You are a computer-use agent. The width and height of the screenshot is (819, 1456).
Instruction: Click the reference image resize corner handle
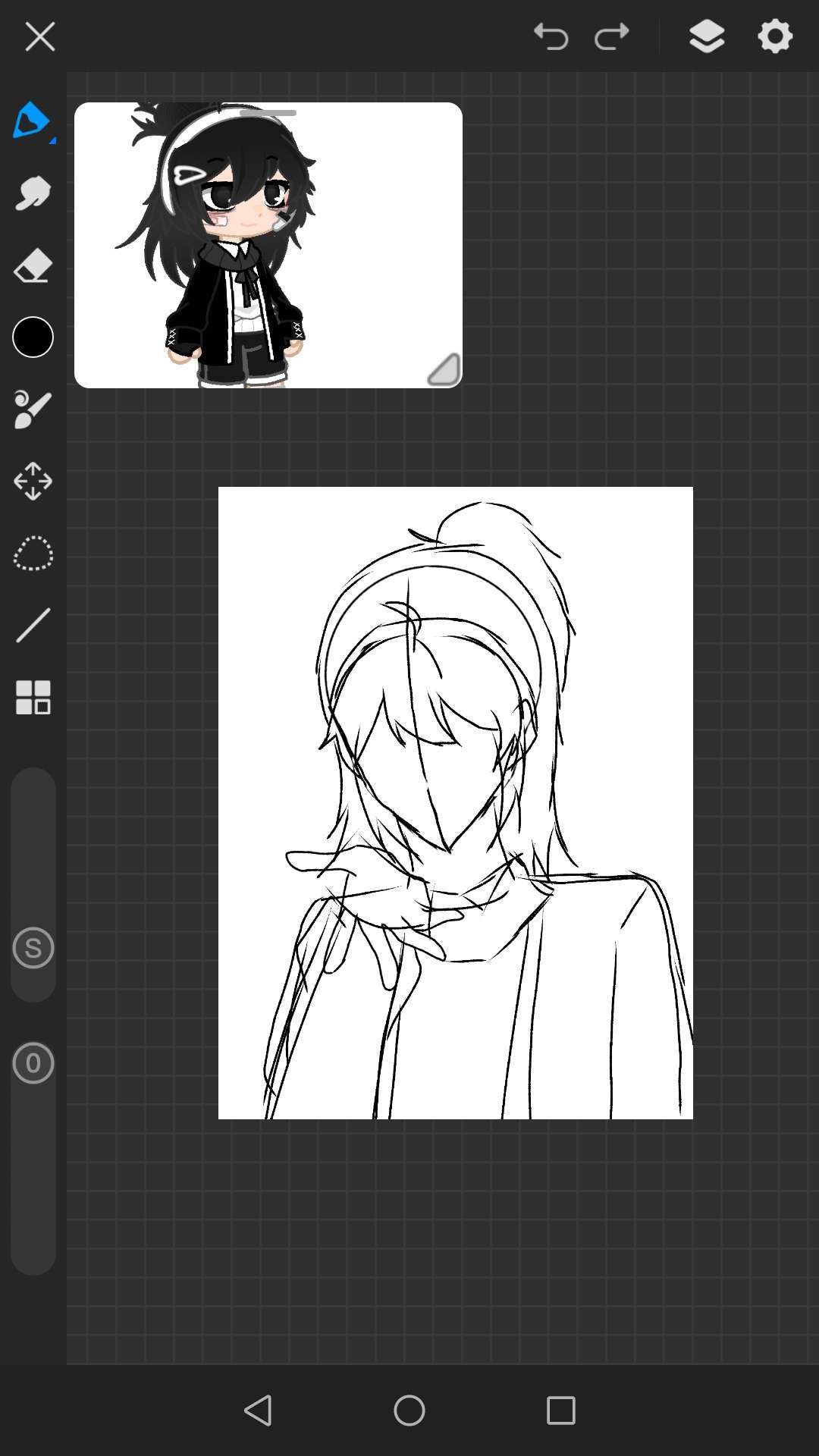click(444, 370)
